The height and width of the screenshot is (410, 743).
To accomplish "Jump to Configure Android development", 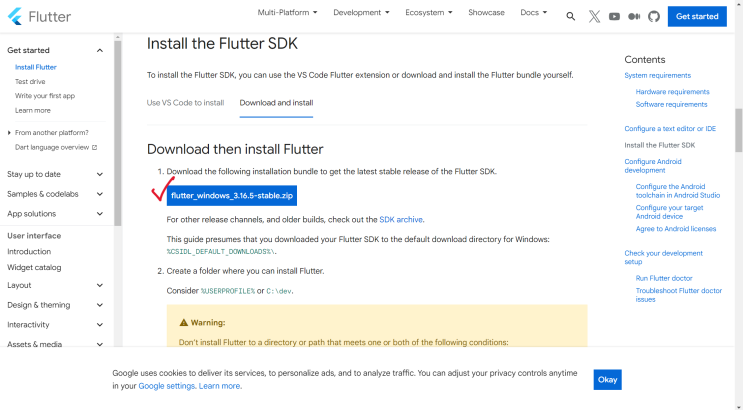I will click(x=652, y=166).
